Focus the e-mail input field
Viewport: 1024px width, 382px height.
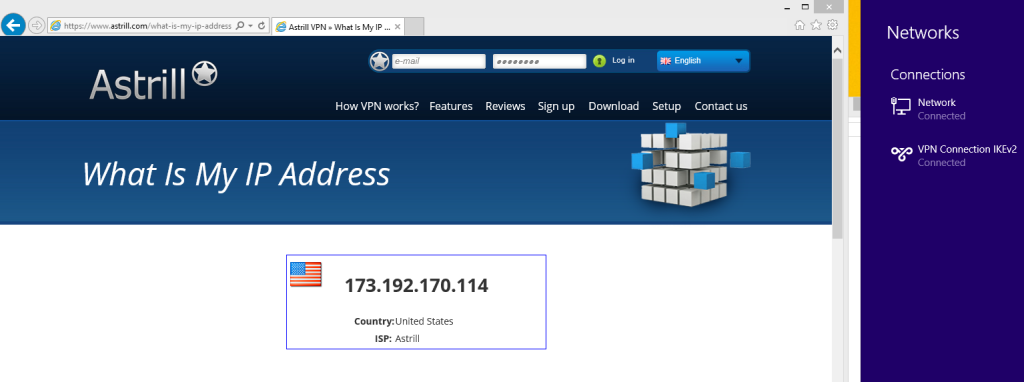(438, 61)
